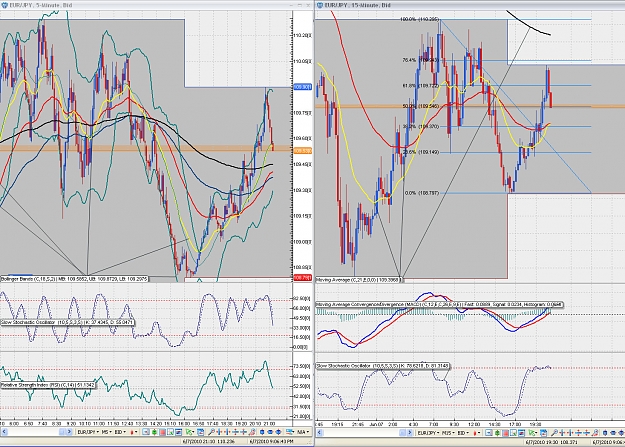Image resolution: width=625 pixels, height=447 pixels.
Task: Click the scroll-right arrow under the 5-minute chart
Action: click(69, 432)
